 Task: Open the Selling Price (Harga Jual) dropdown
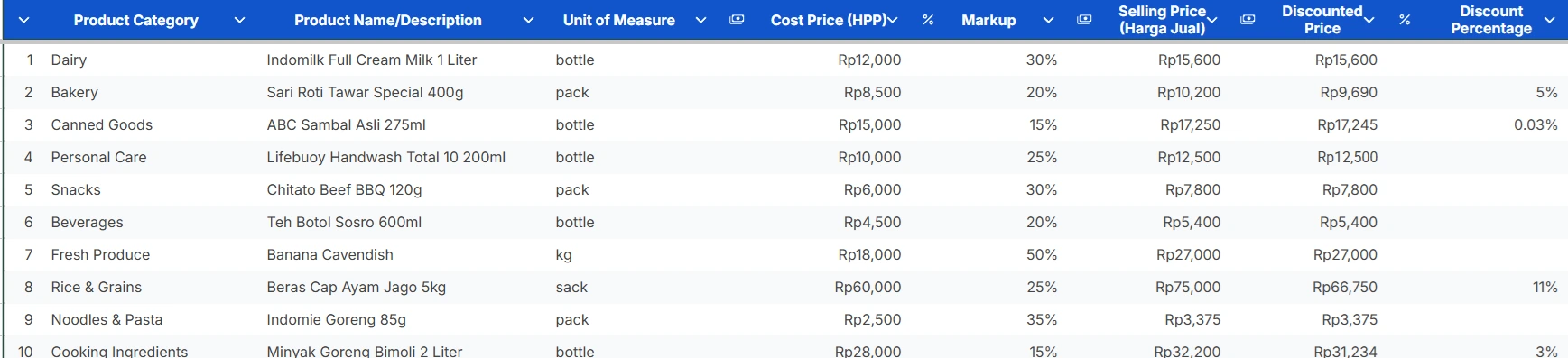click(x=1211, y=20)
